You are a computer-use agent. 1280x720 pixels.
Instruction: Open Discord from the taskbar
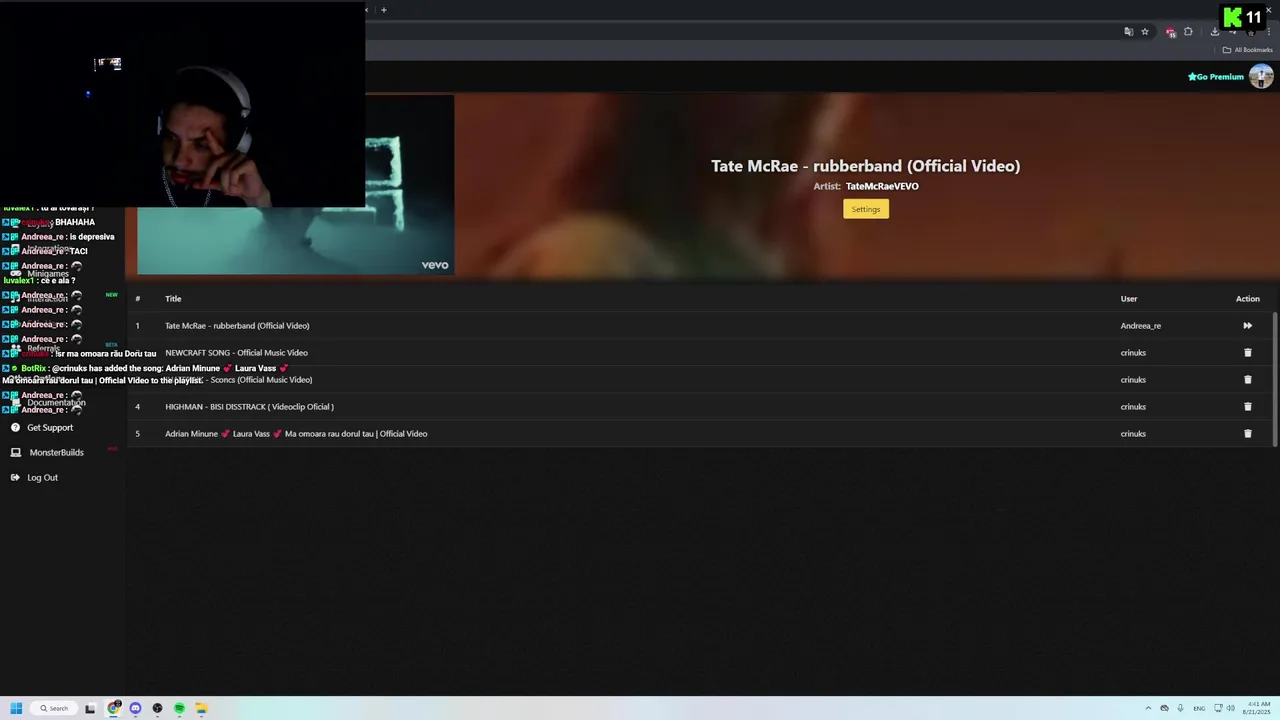(135, 708)
